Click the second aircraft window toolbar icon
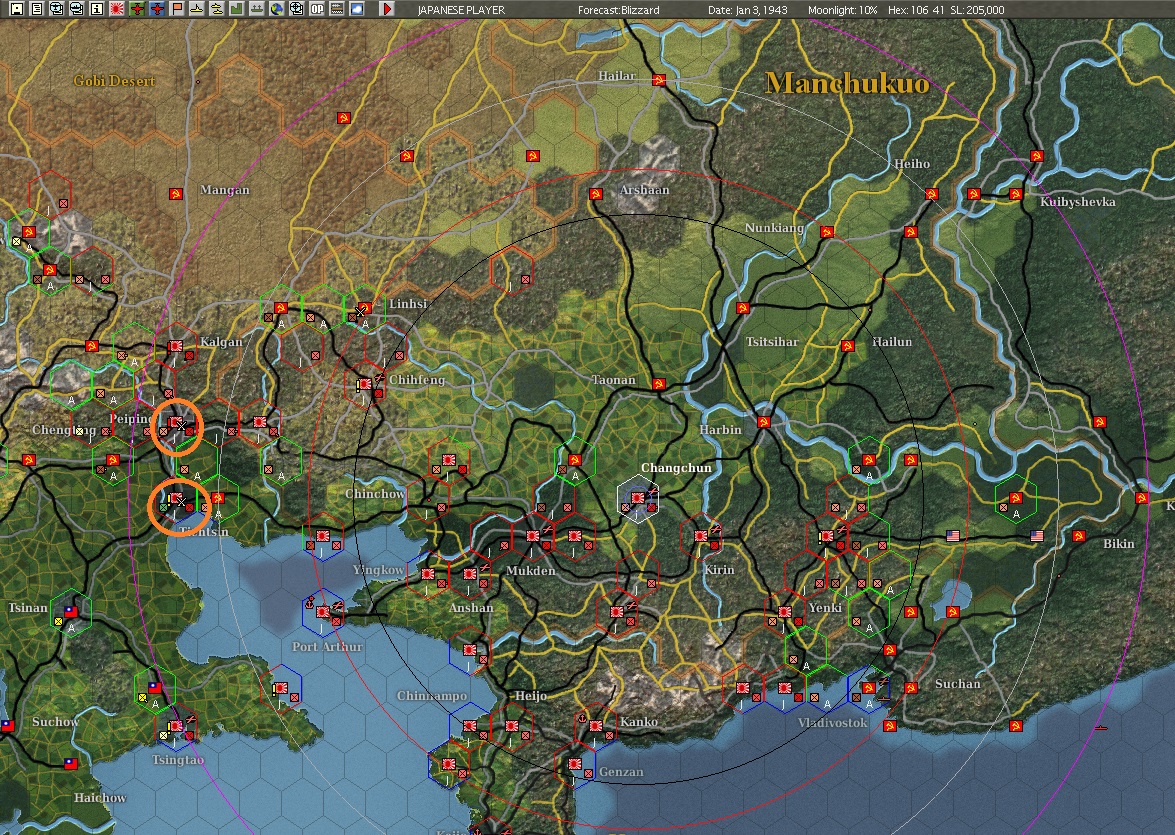This screenshot has height=835, width=1175. pyautogui.click(x=76, y=9)
